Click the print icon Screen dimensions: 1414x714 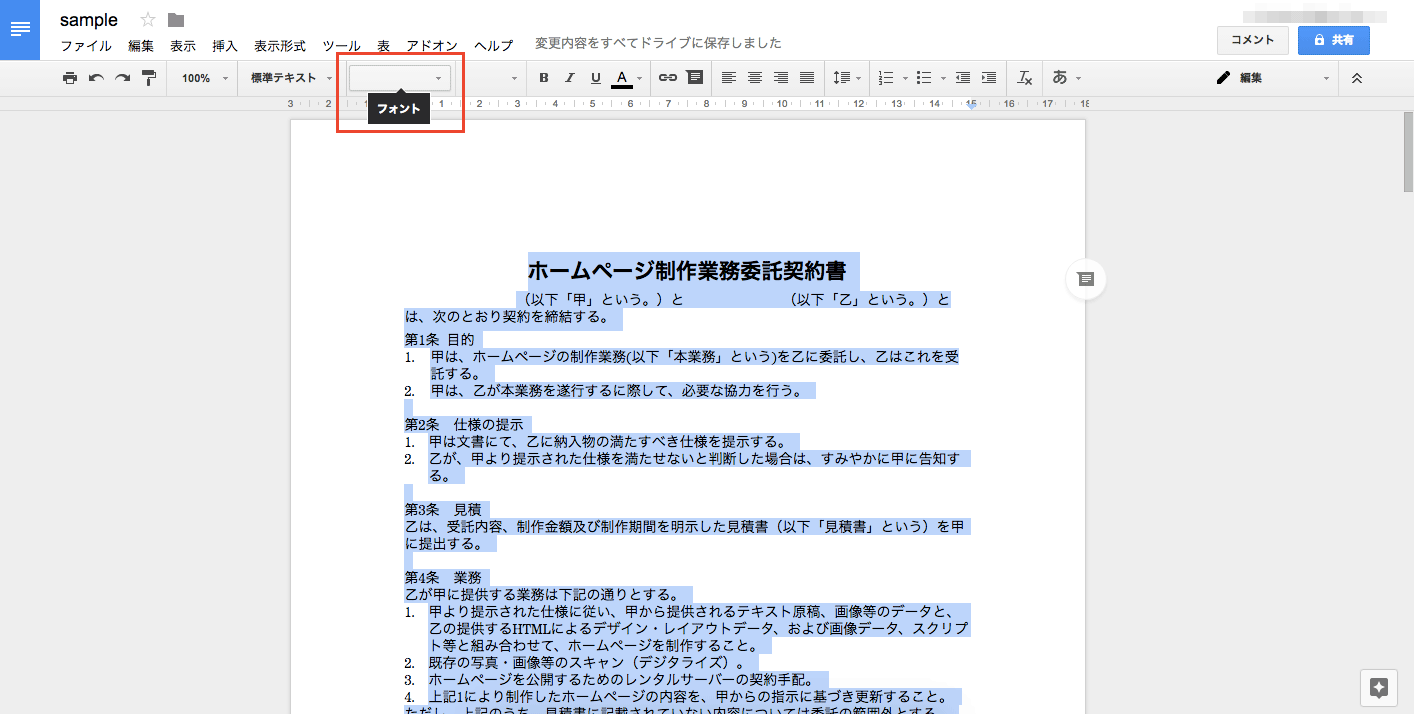(x=70, y=78)
